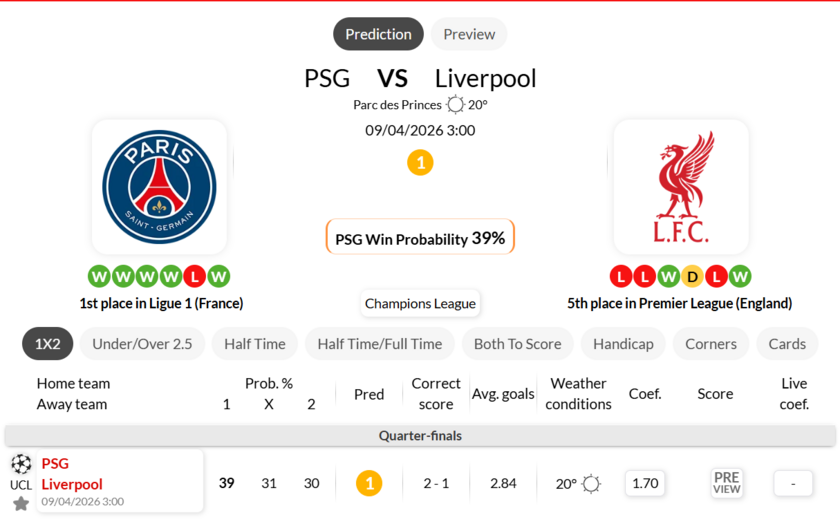Image resolution: width=840 pixels, height=524 pixels.
Task: Click the PSG club crest logo
Action: (159, 187)
